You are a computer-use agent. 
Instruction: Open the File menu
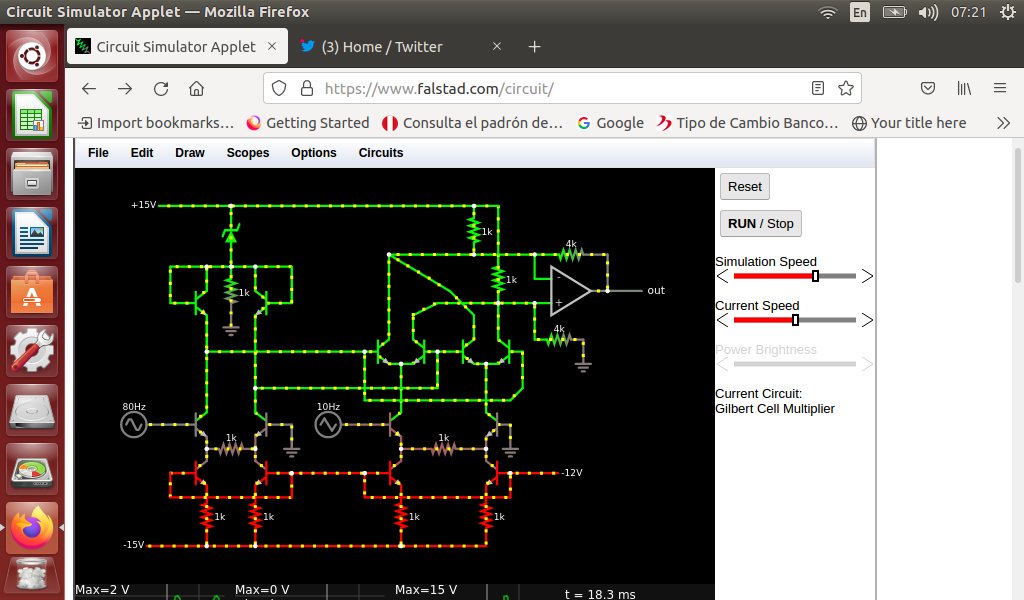[98, 153]
